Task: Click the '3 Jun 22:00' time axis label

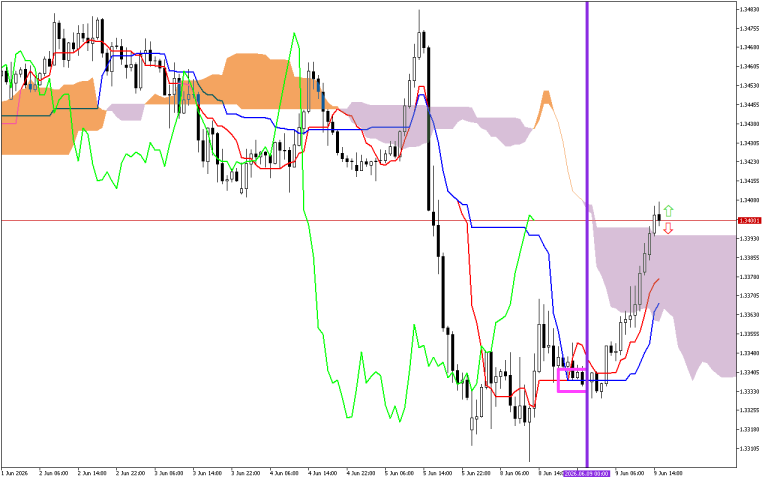Action: (246, 474)
